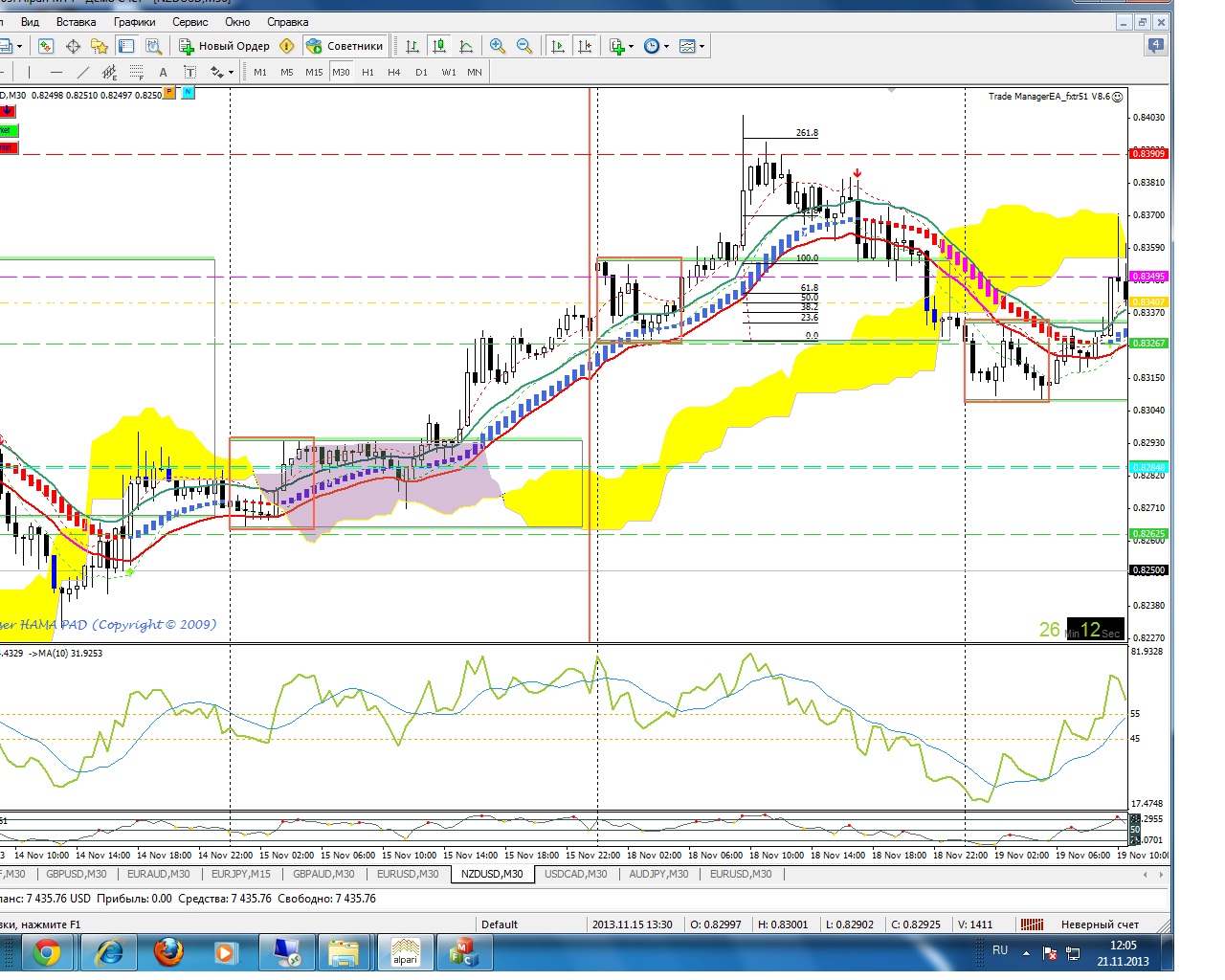Switch to candlestick chart mode
The height and width of the screenshot is (980, 1225).
coord(439,46)
